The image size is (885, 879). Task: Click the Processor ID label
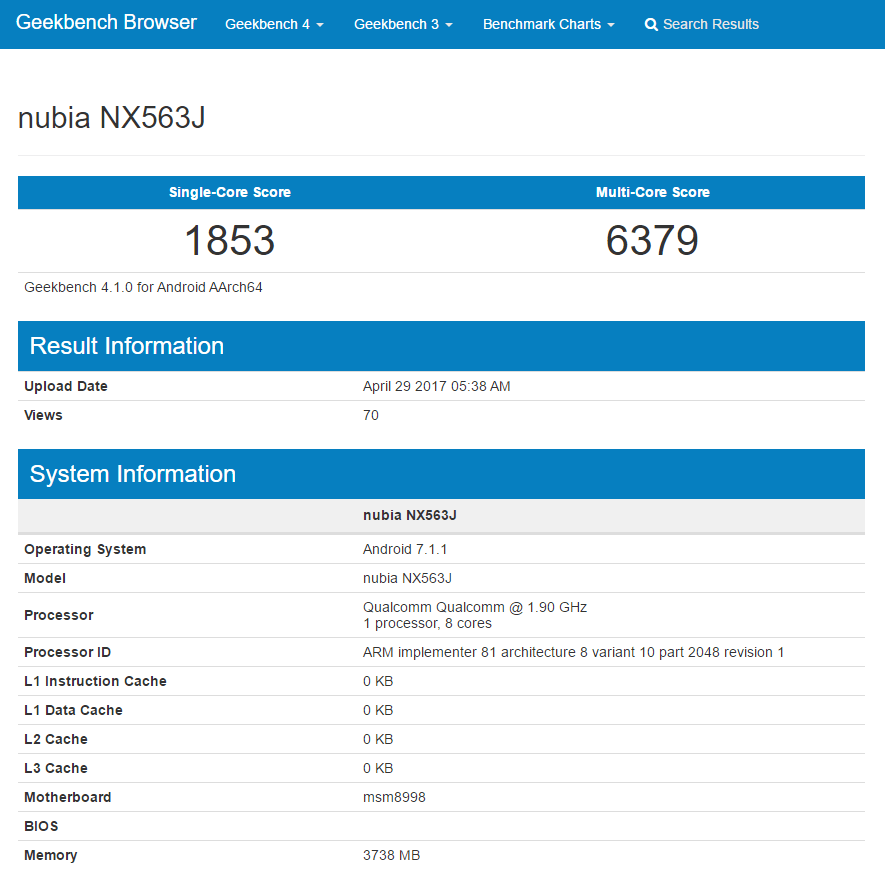68,652
